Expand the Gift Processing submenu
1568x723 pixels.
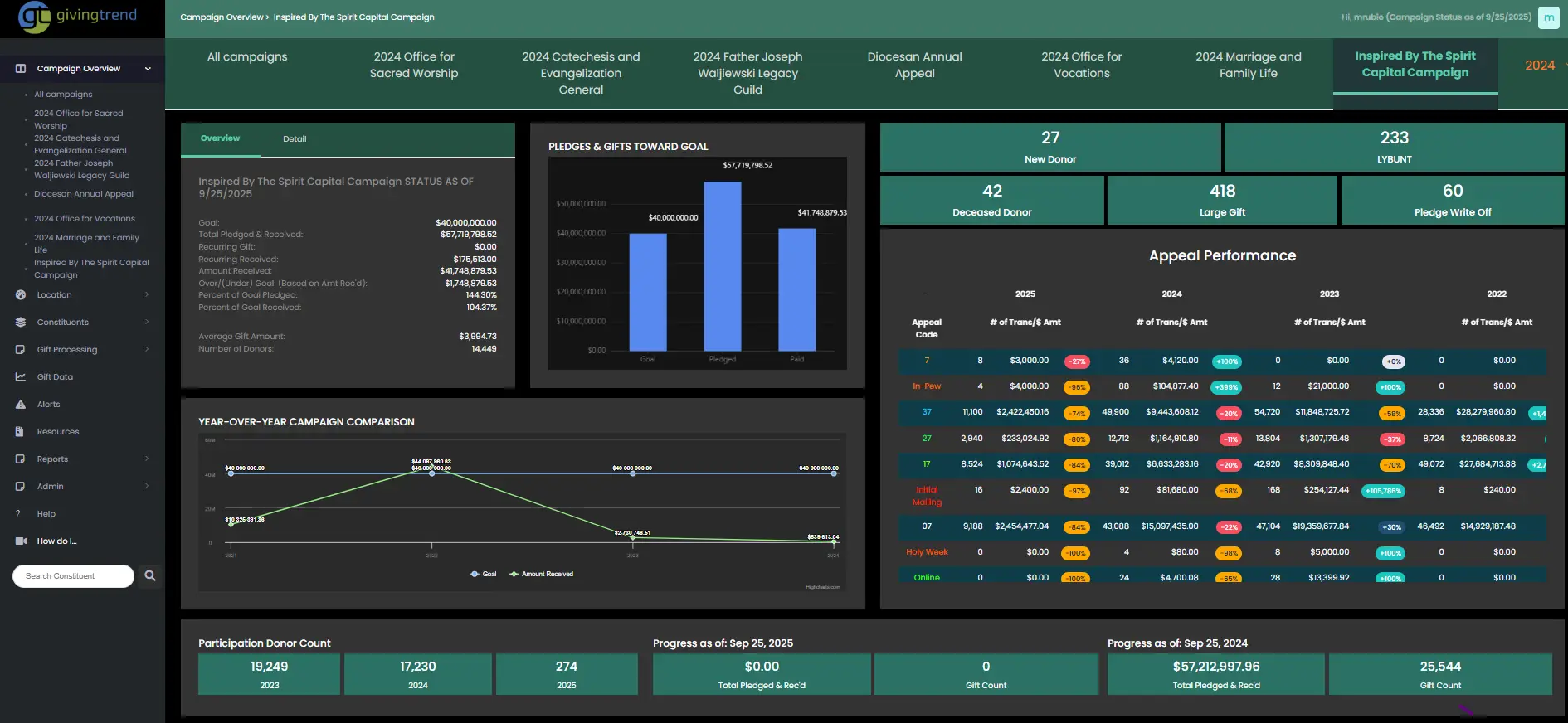(147, 350)
